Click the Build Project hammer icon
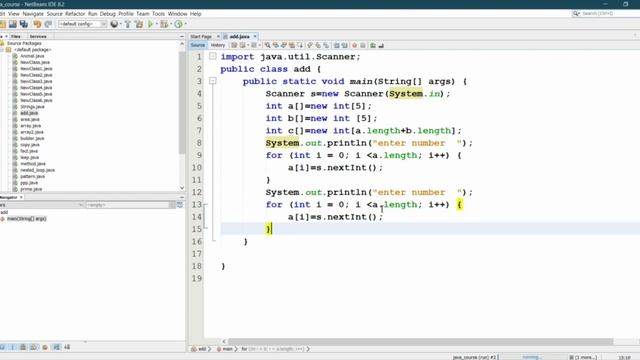This screenshot has width=640, height=360. pos(128,24)
